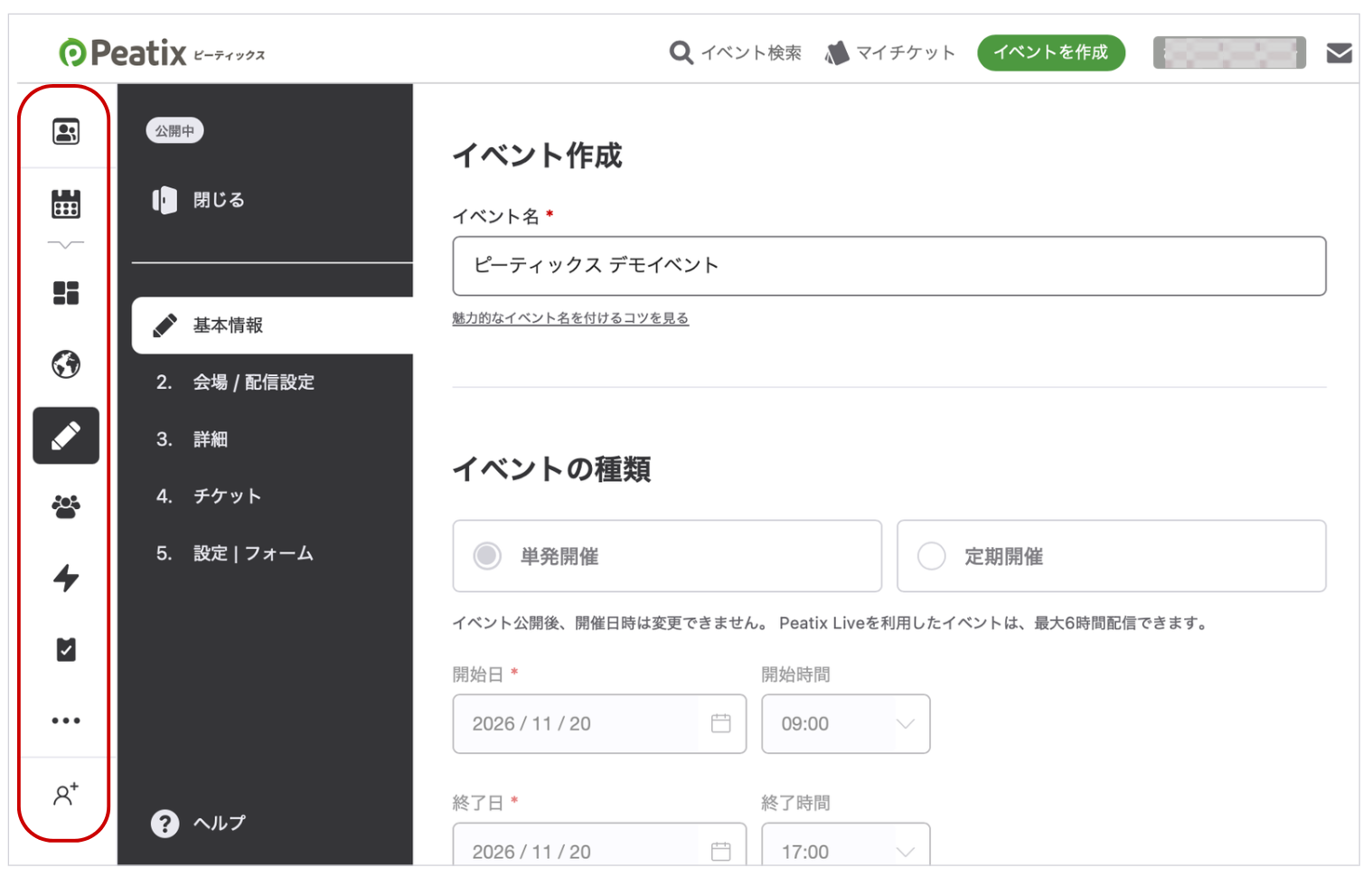Open the 終了時間 17:00 dropdown
Image resolution: width=1372 pixels, height=877 pixels.
click(846, 844)
